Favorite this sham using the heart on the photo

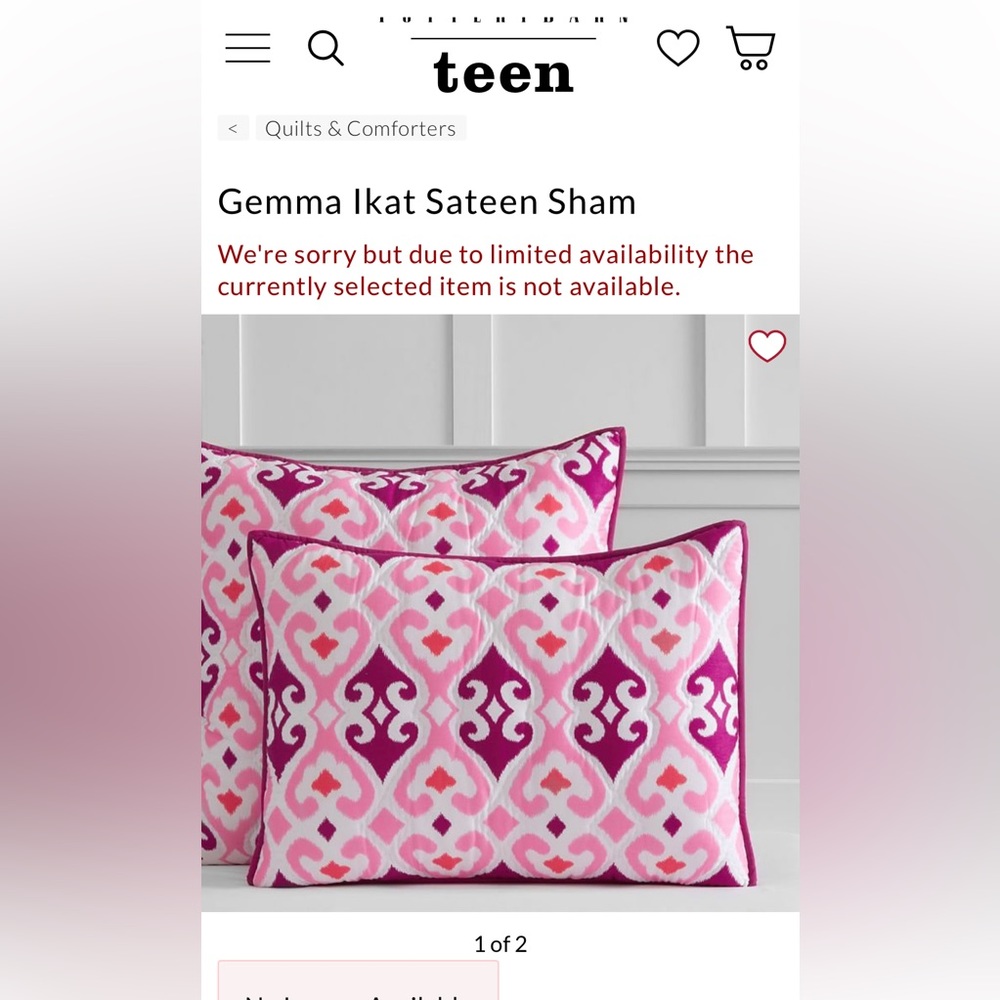pyautogui.click(x=767, y=346)
